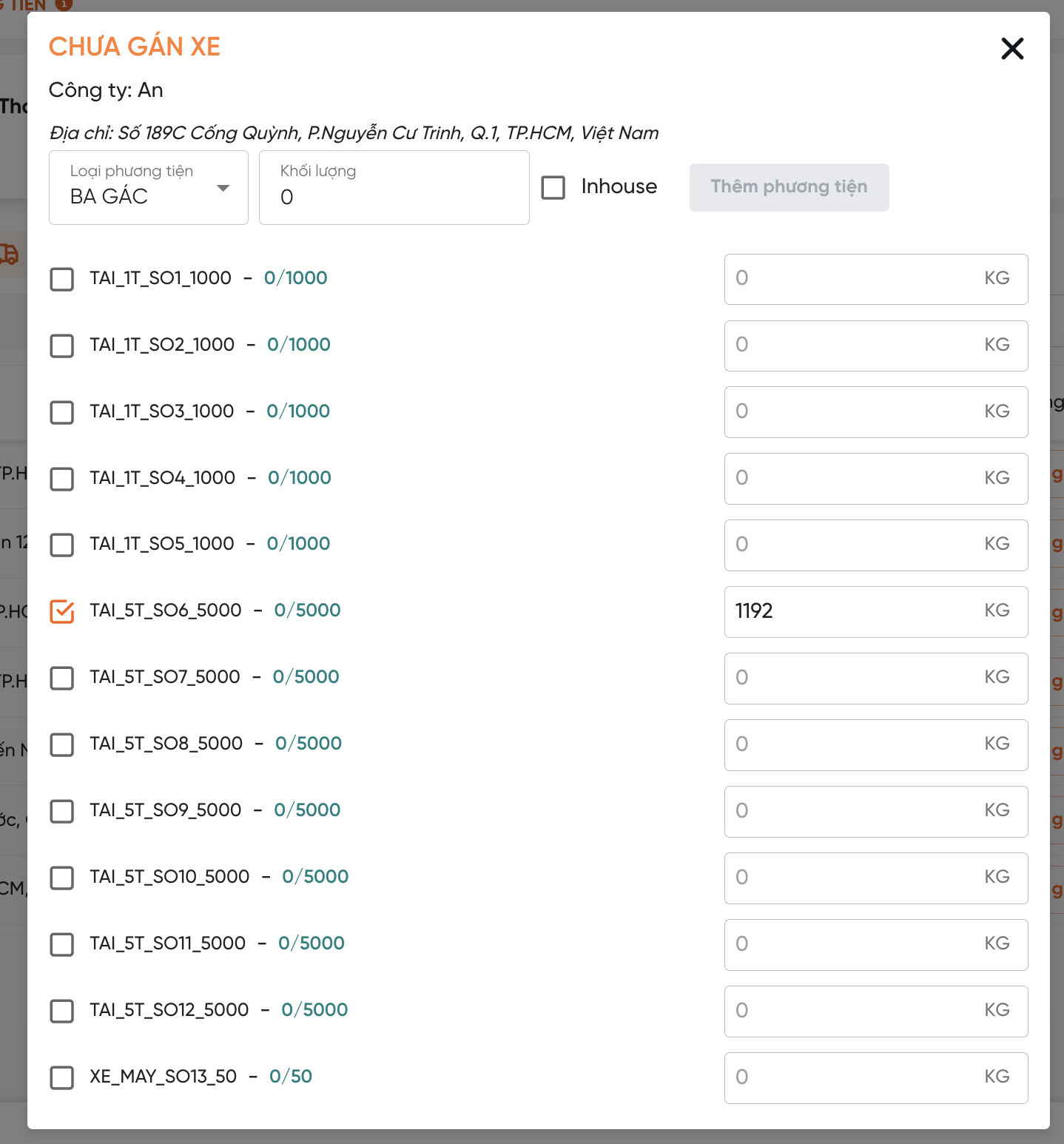Check the TAI_5T_SO11_5000 checkbox
Viewport: 1064px width, 1144px height.
[x=62, y=944]
